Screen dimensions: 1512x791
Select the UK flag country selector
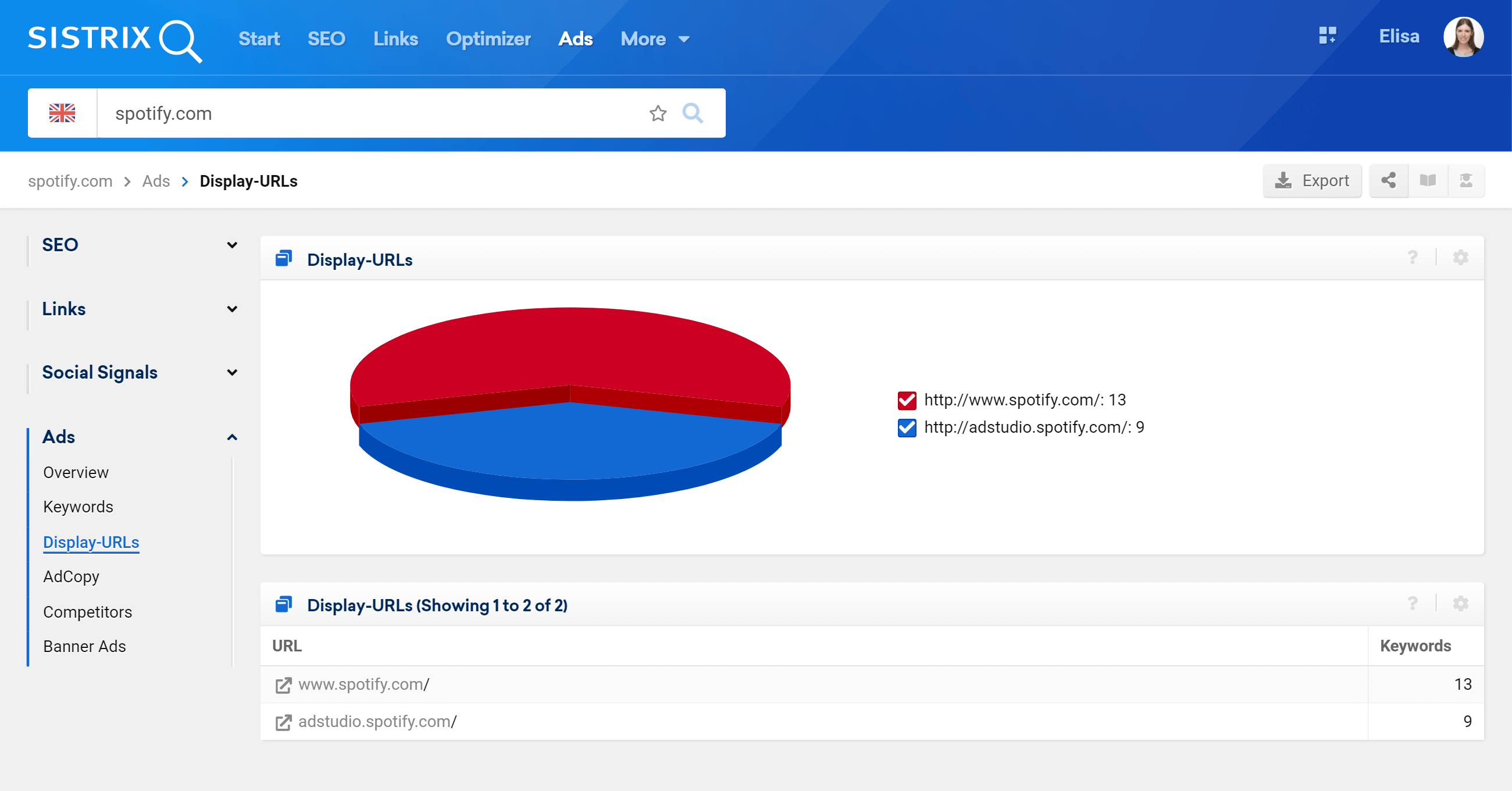click(62, 113)
